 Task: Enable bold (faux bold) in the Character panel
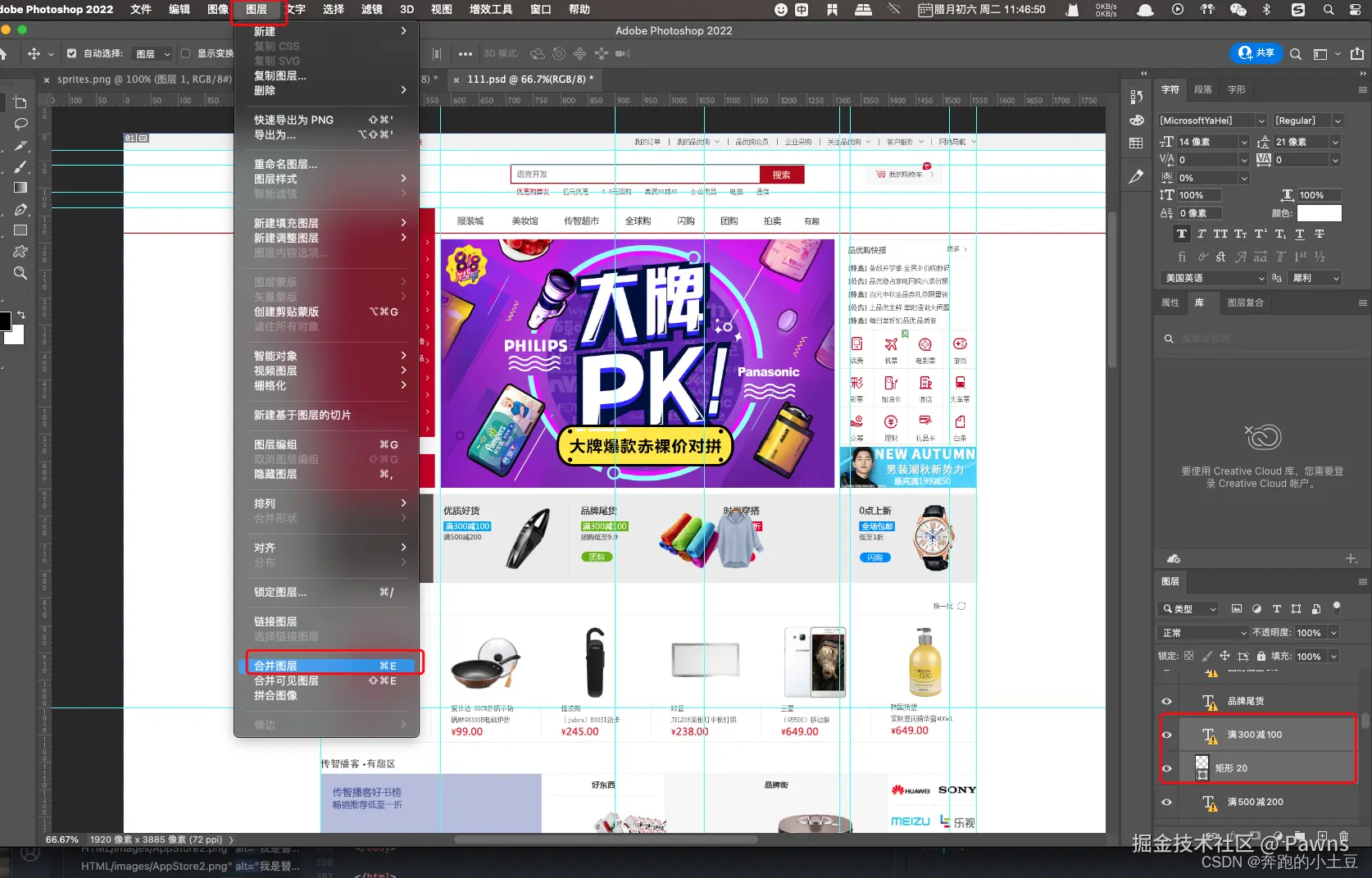[1182, 234]
